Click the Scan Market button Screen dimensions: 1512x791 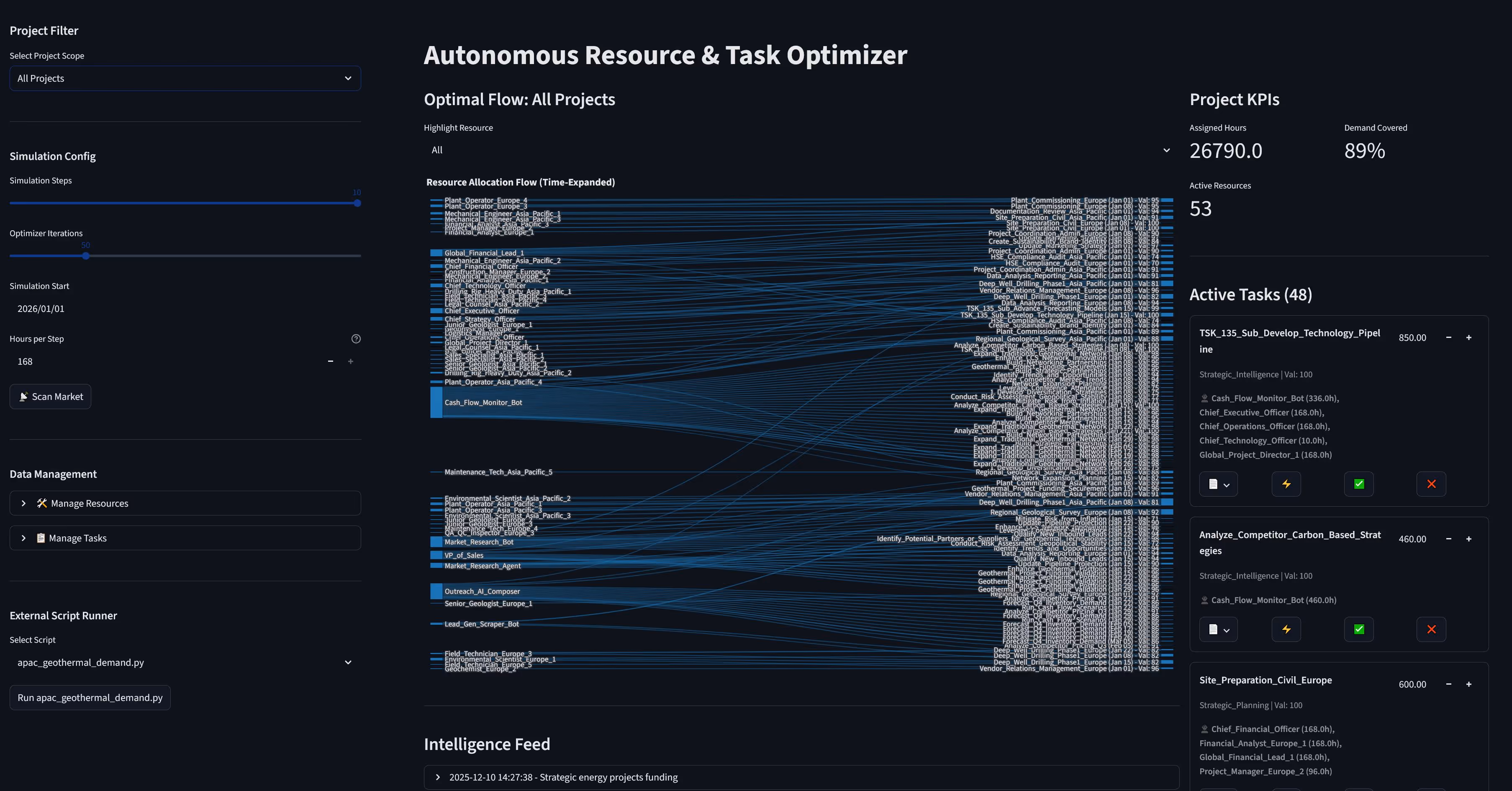51,397
